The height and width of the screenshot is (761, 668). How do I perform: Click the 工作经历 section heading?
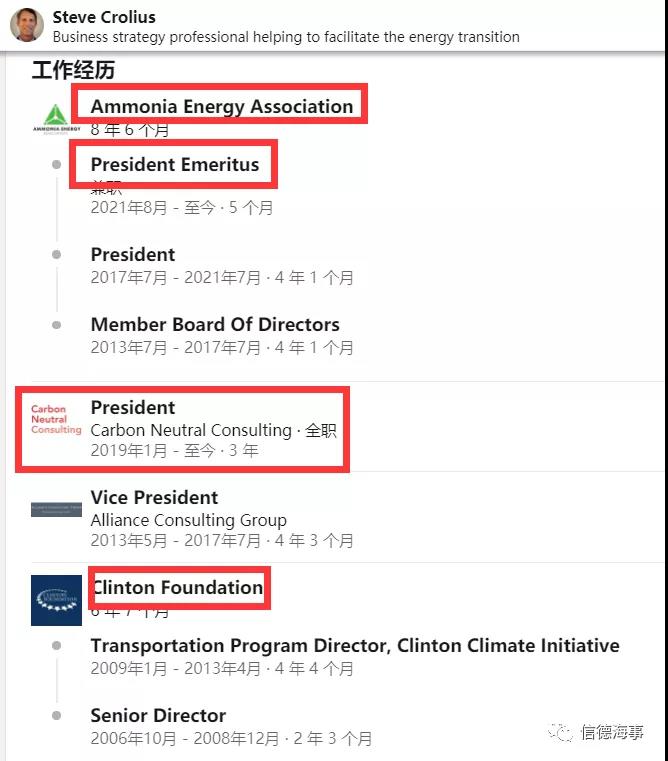[x=73, y=70]
